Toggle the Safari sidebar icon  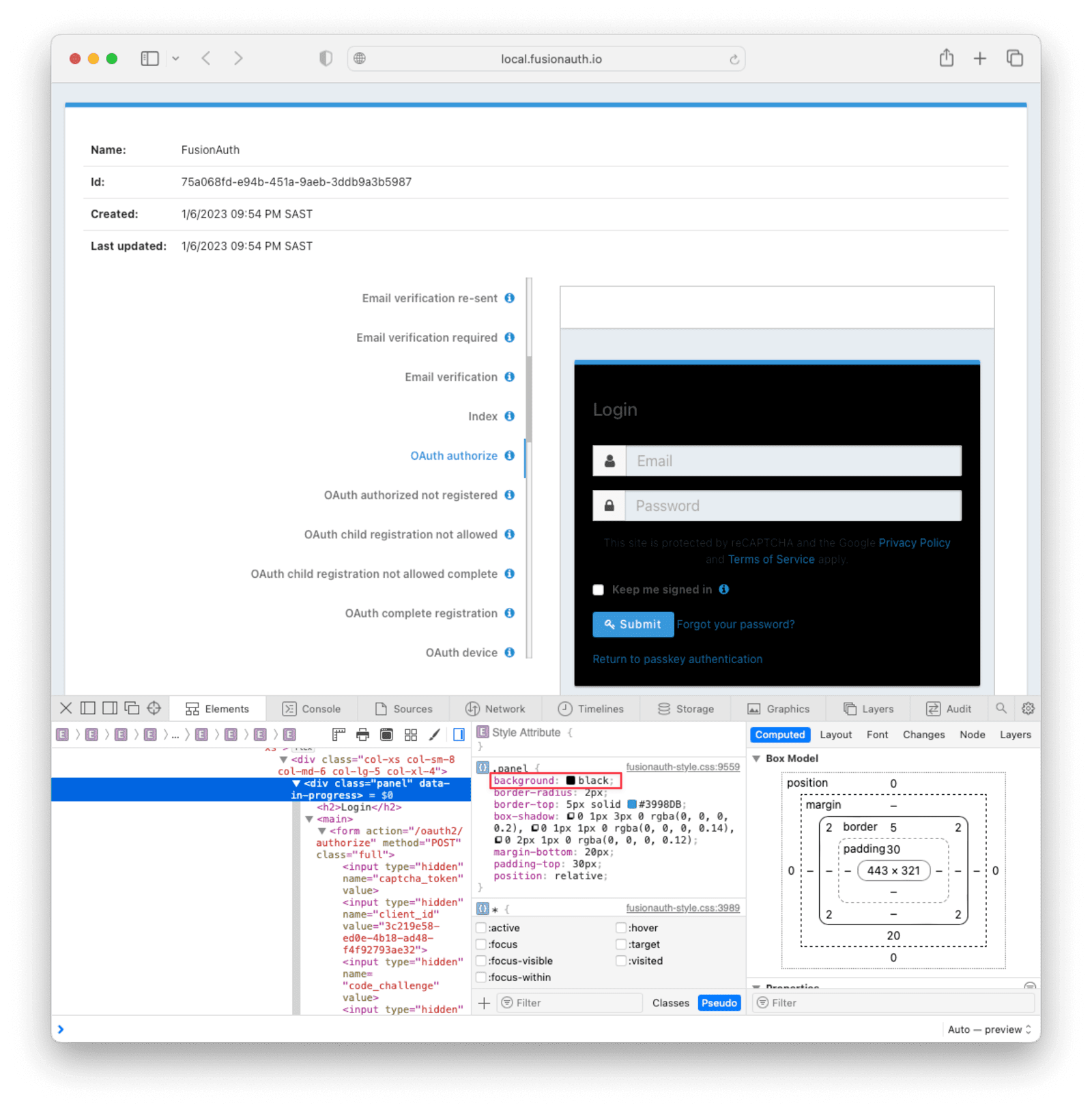pos(149,59)
